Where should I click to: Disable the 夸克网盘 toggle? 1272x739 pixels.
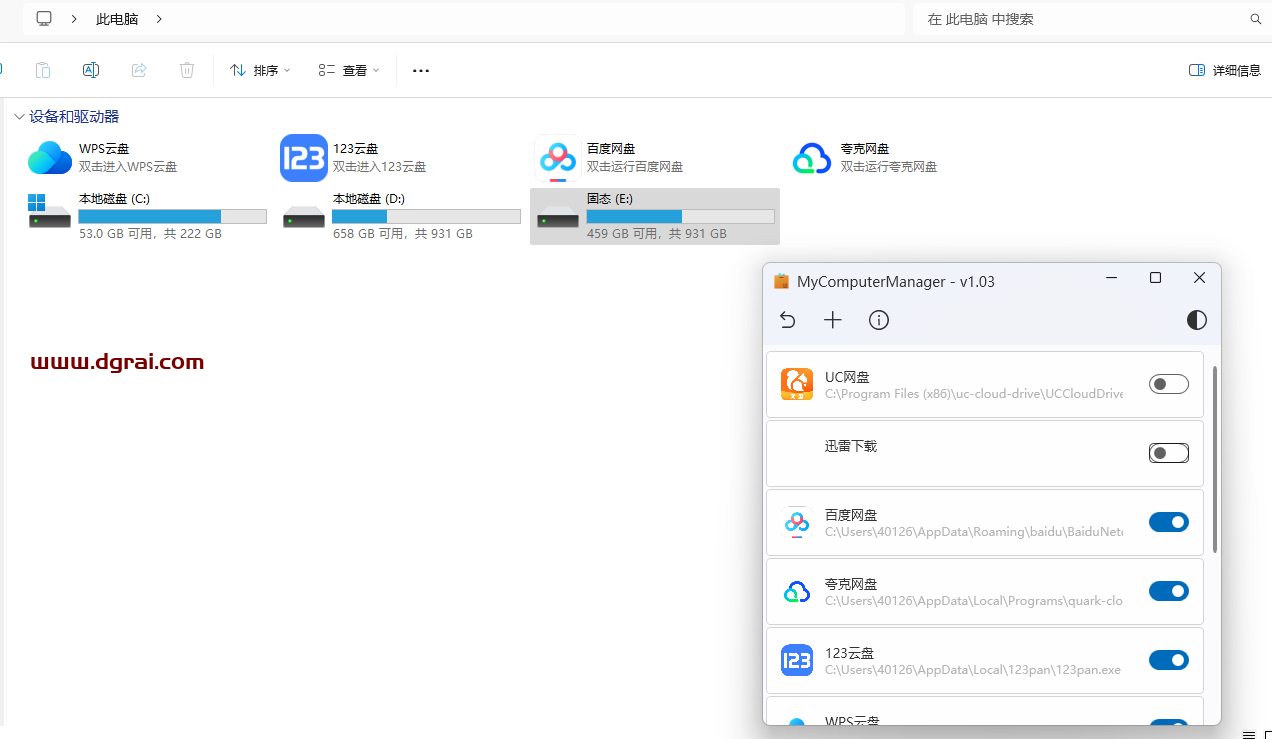[x=1169, y=591]
